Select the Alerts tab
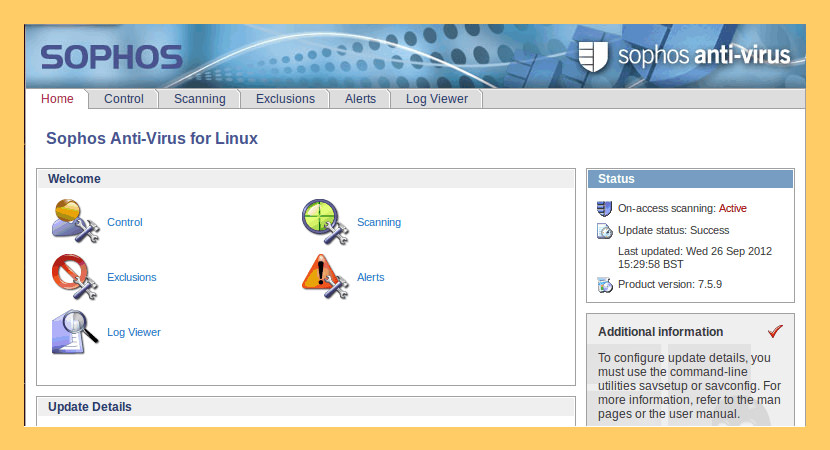Image resolution: width=830 pixels, height=450 pixels. pyautogui.click(x=360, y=99)
